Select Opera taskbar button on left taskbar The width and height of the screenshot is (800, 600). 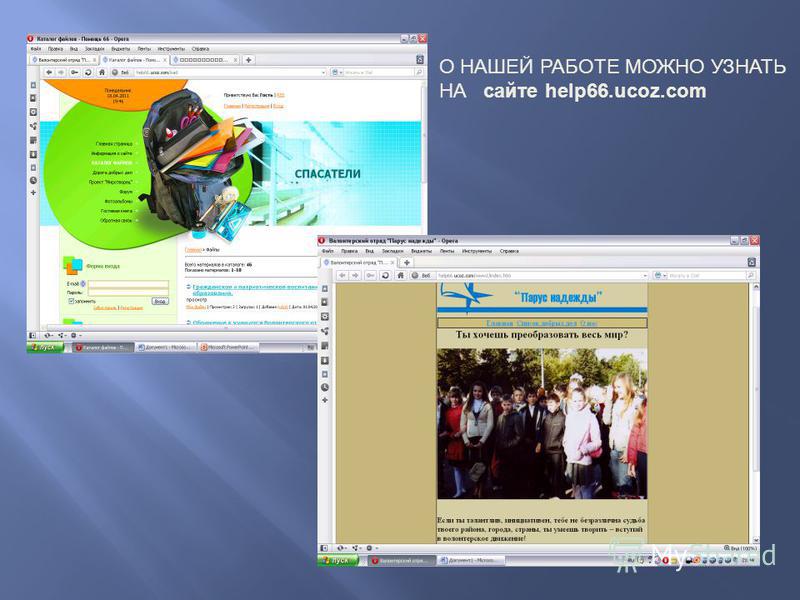103,347
